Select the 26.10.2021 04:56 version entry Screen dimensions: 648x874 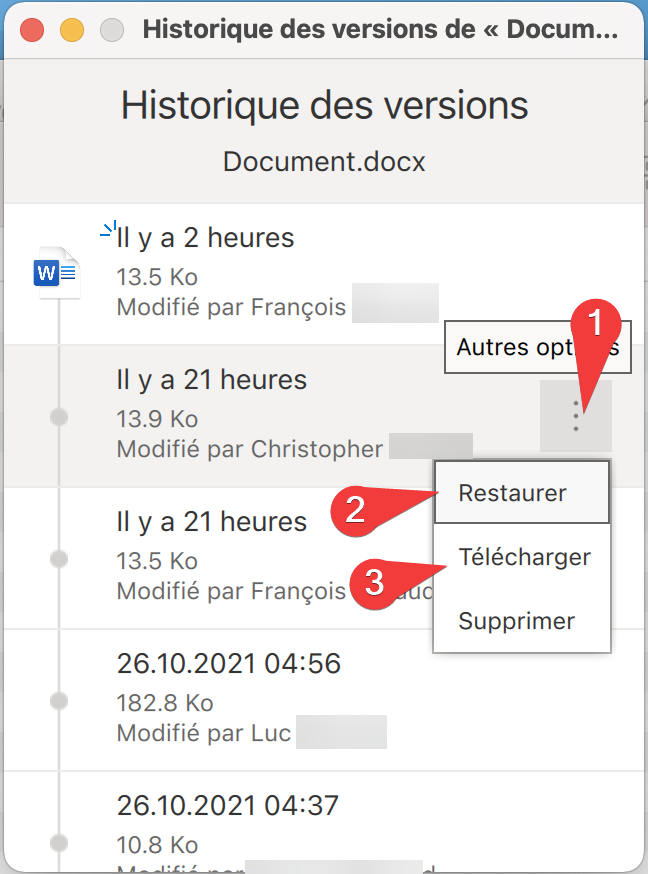[228, 663]
